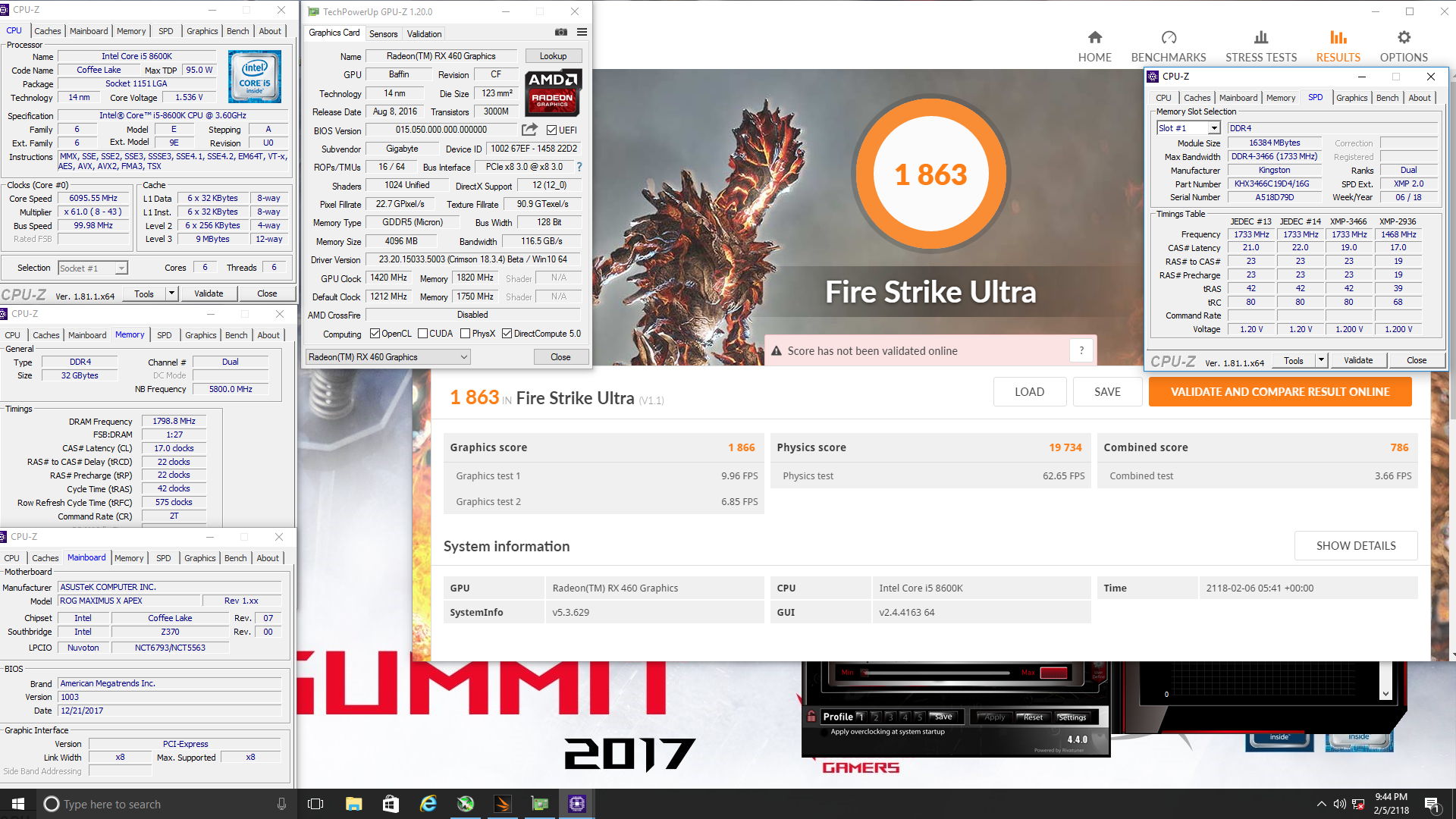
Task: Click the Afterburner Reset button
Action: point(1032,717)
